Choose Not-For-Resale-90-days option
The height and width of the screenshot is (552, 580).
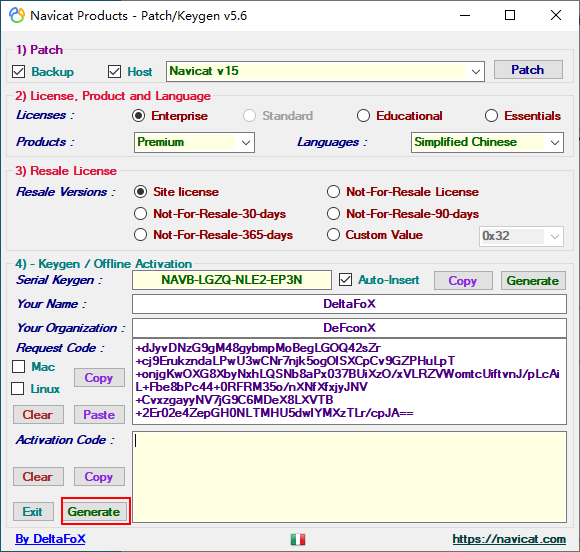click(x=333, y=213)
